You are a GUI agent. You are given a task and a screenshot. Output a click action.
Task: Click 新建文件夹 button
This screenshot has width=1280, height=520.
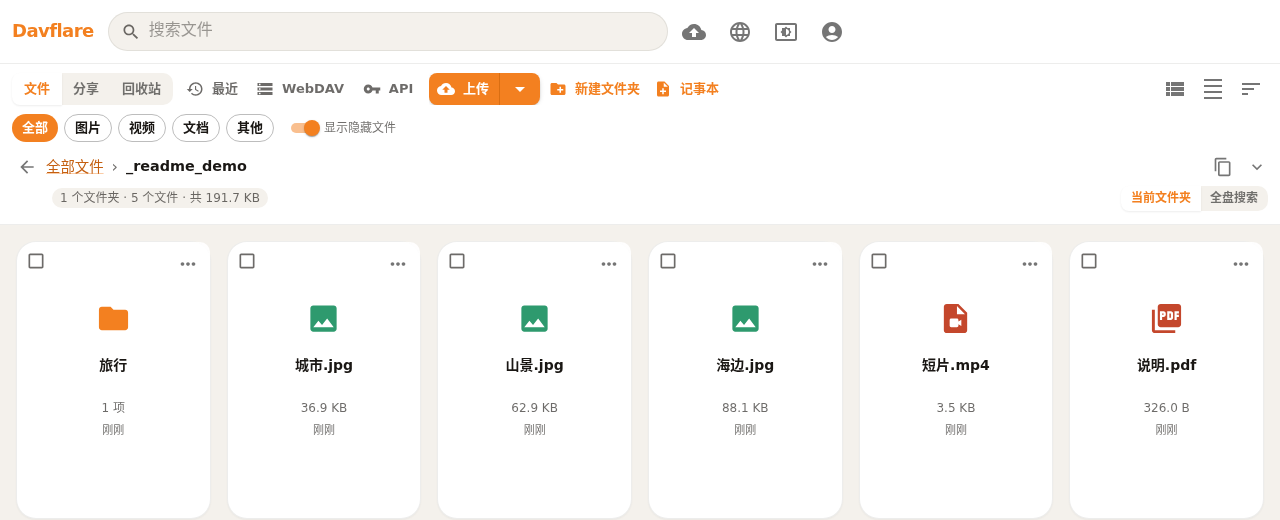pos(595,89)
